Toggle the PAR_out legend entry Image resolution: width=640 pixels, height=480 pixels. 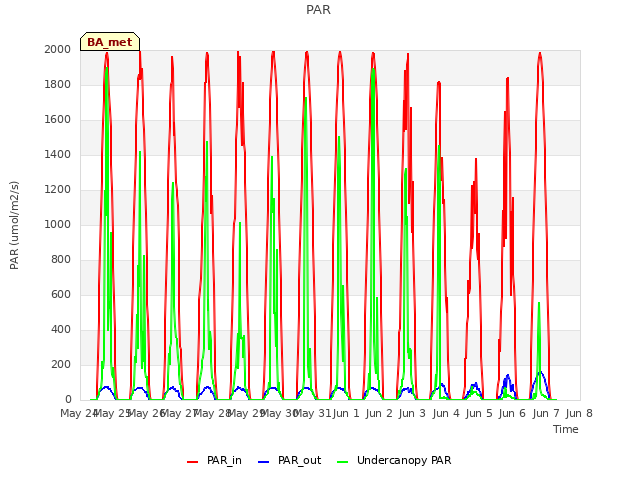(290, 460)
